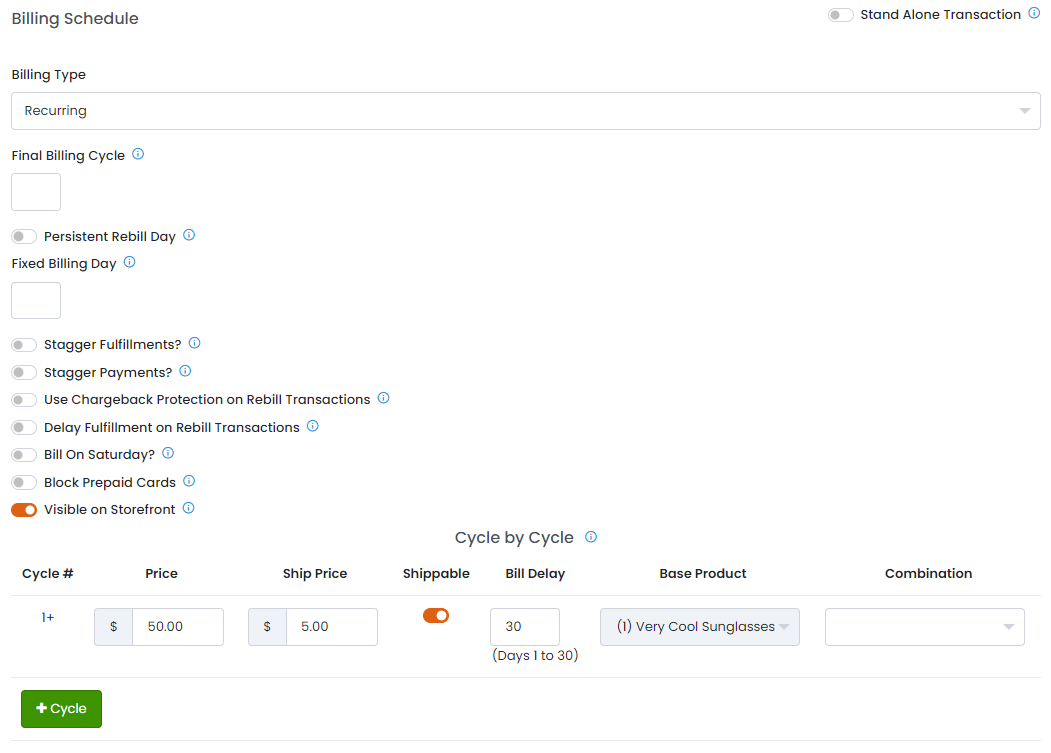Enable the Stand Alone Transaction toggle
This screenshot has width=1051, height=753.
tap(840, 15)
